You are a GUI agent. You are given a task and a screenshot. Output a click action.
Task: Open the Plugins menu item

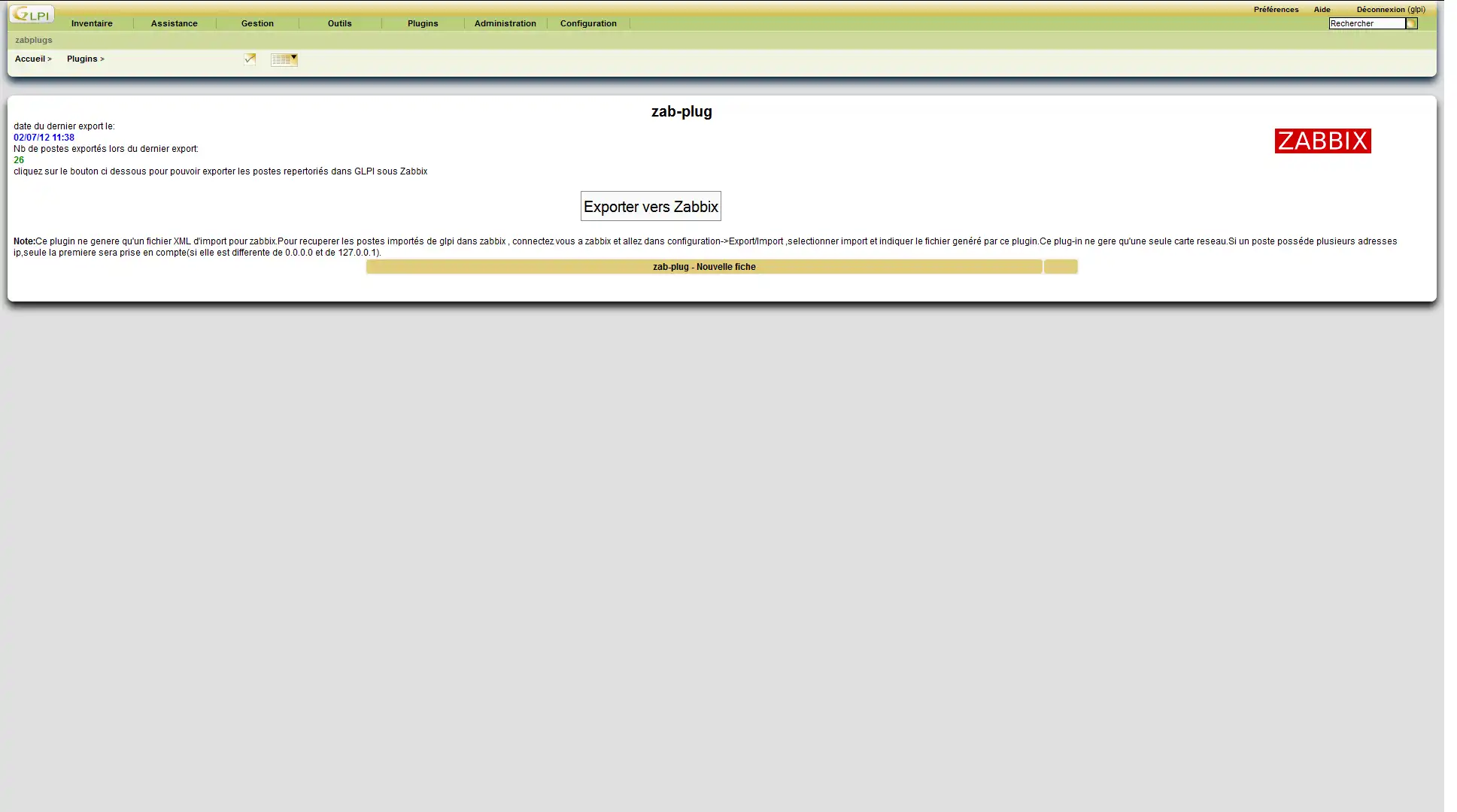[x=423, y=23]
